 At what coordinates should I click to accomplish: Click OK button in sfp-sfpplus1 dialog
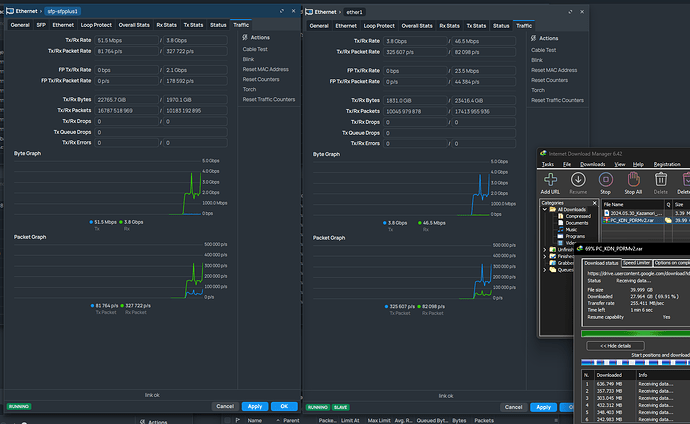(283, 406)
